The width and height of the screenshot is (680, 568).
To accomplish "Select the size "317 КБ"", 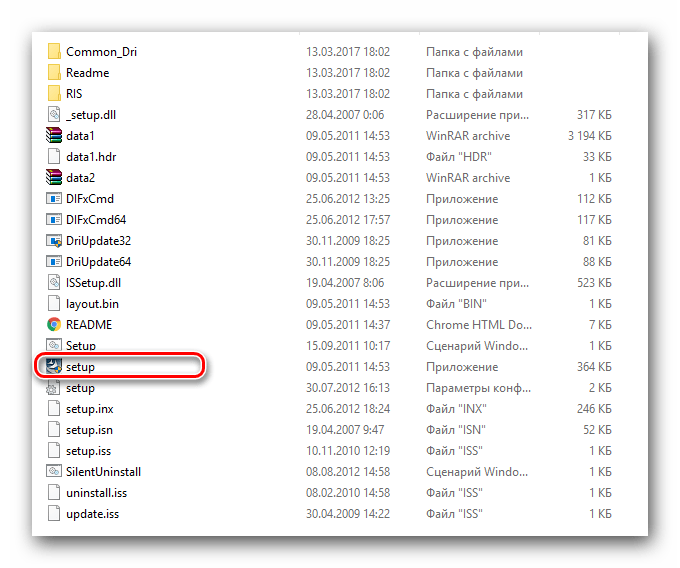I will click(x=594, y=114).
